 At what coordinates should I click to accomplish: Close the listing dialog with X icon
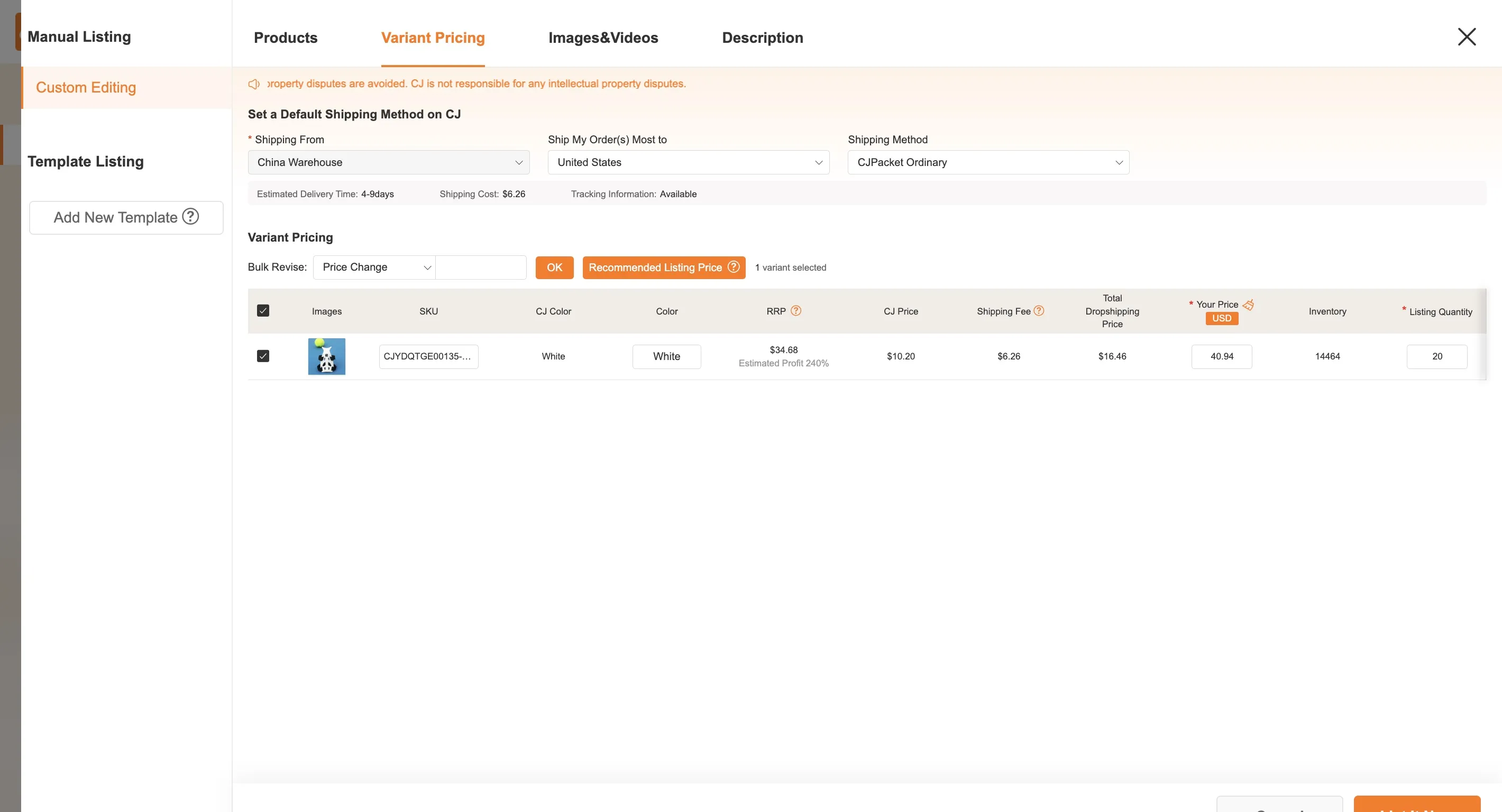(1467, 36)
